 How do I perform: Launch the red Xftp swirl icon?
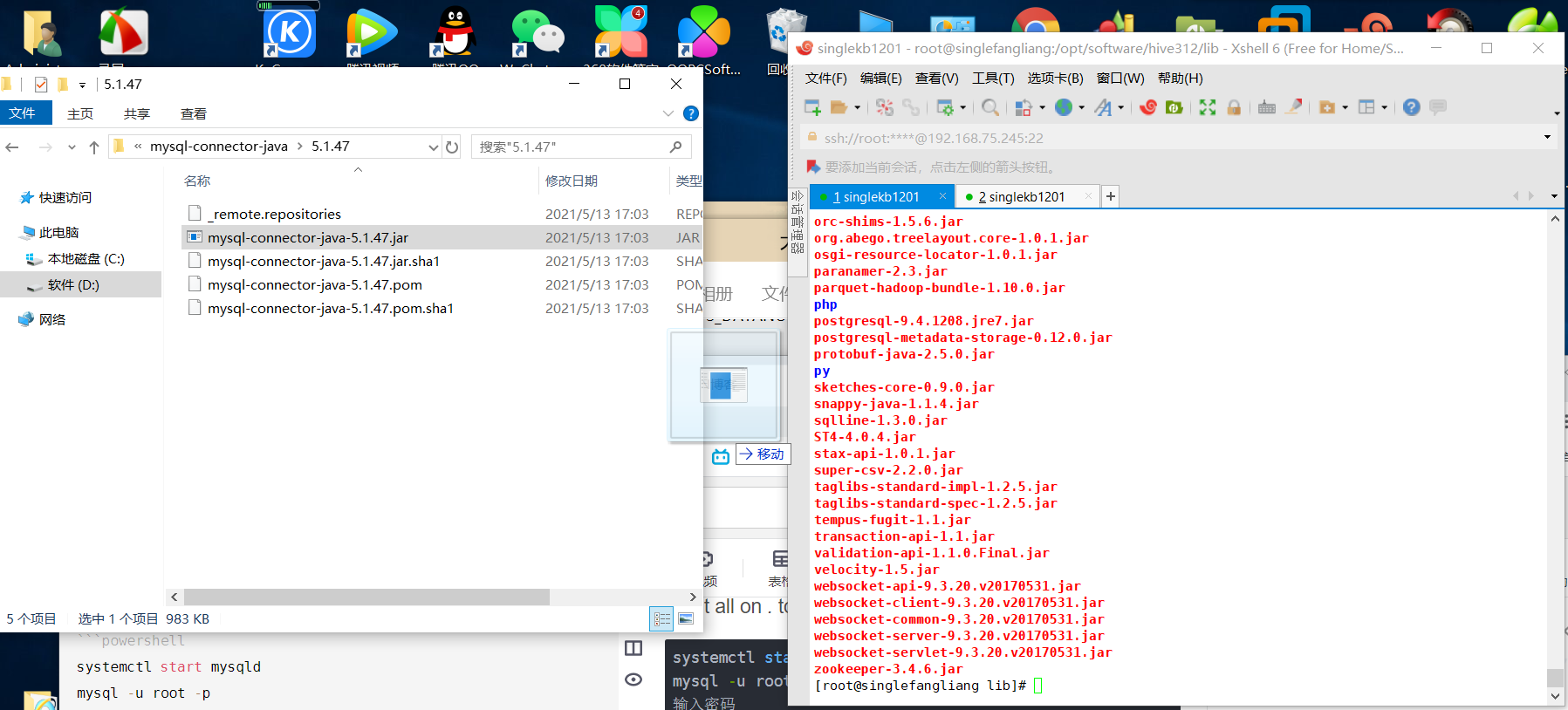coord(1148,107)
